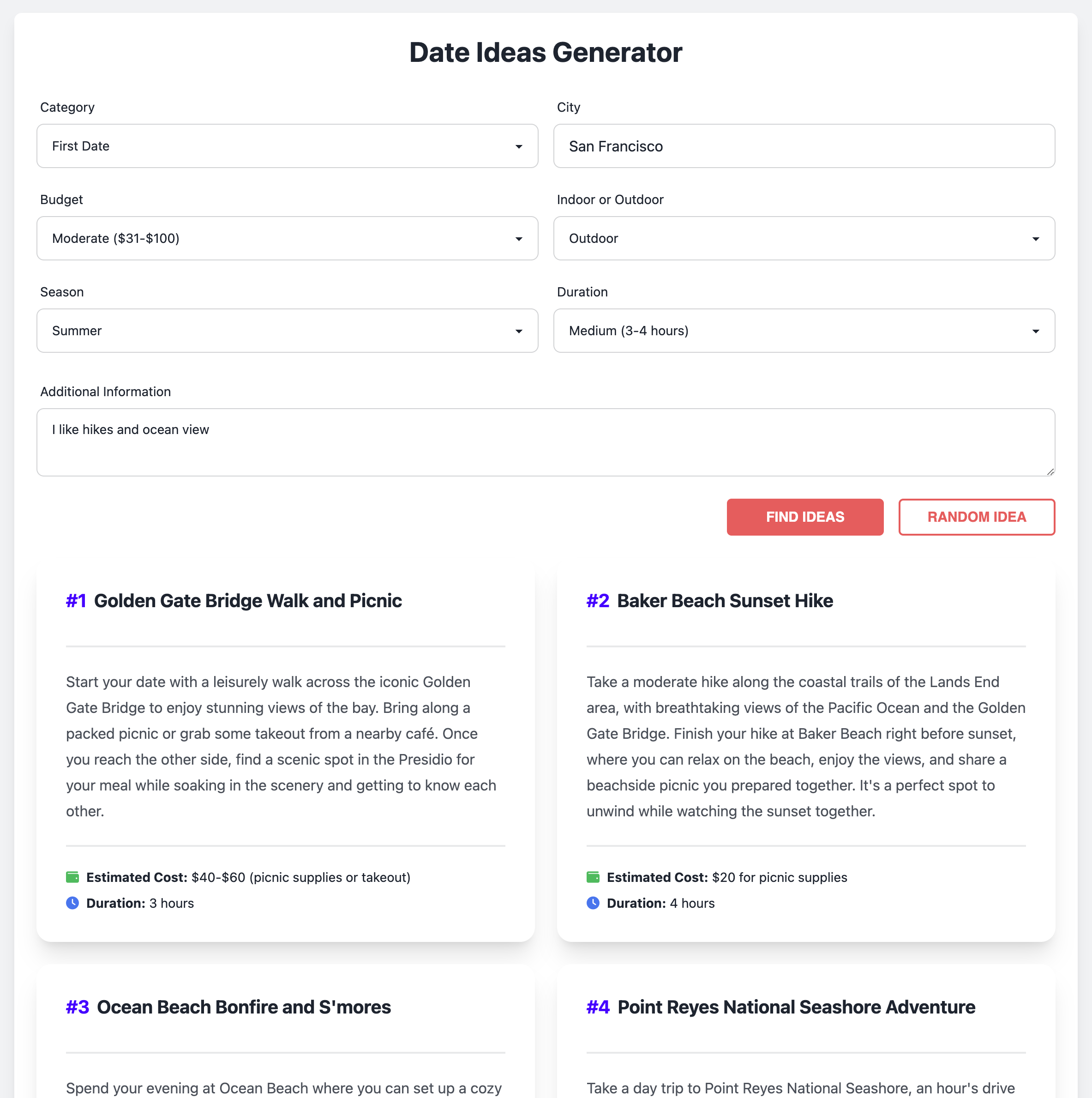Click the wallet icon on Baker Beach card
Screen dimensions: 1092x1098
coord(593,877)
